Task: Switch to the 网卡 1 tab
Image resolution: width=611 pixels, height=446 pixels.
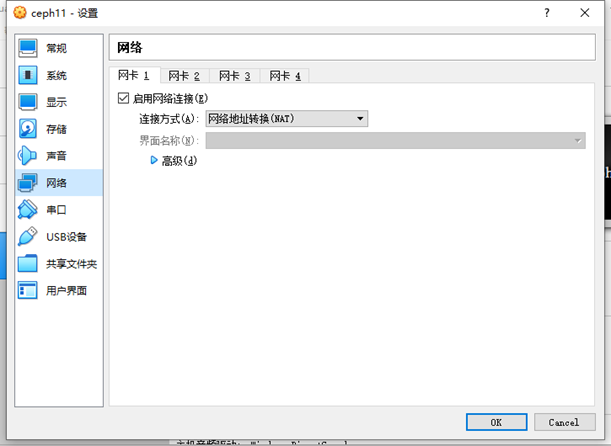Action: click(134, 75)
